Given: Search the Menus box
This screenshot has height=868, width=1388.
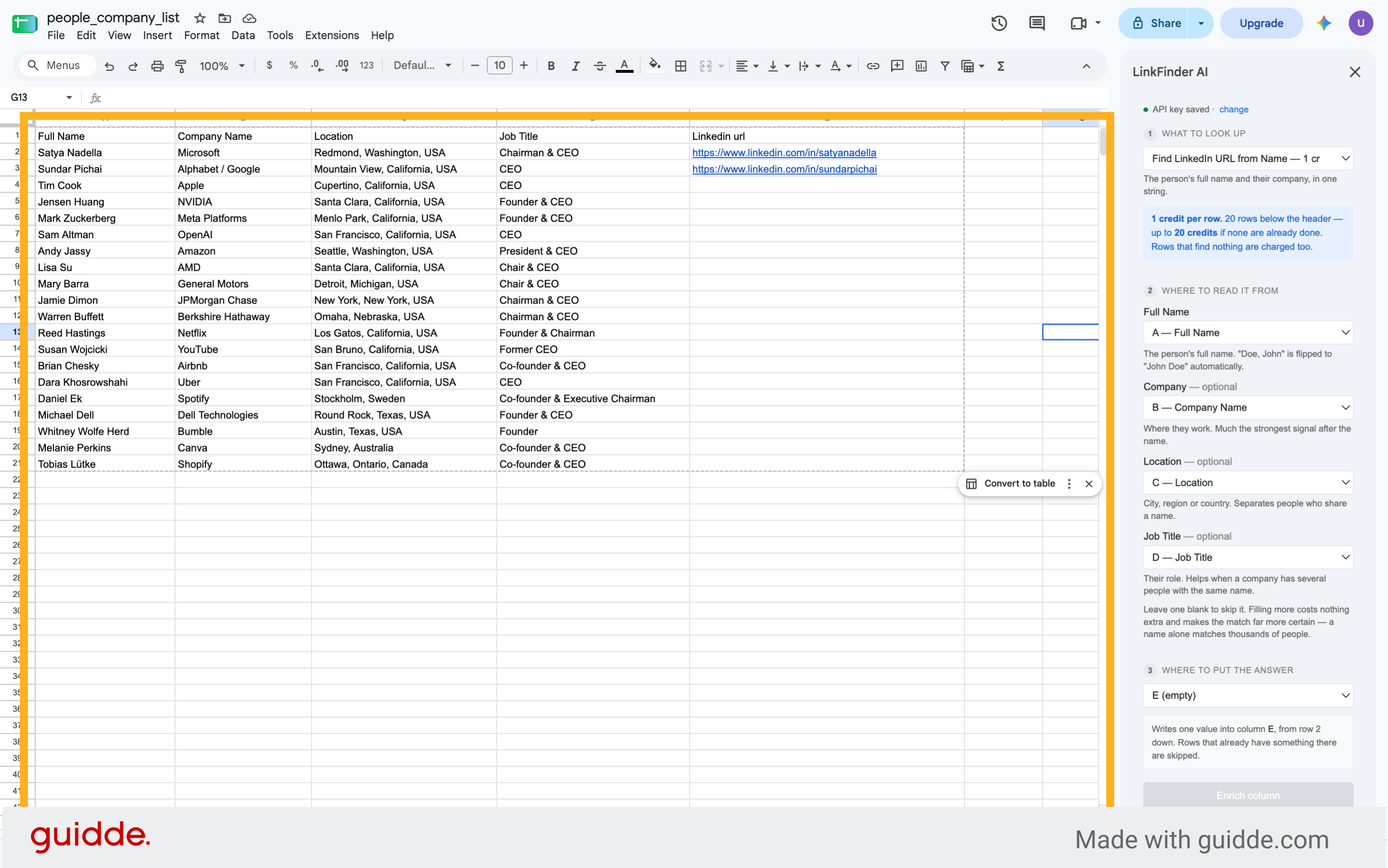Looking at the screenshot, I should [57, 66].
